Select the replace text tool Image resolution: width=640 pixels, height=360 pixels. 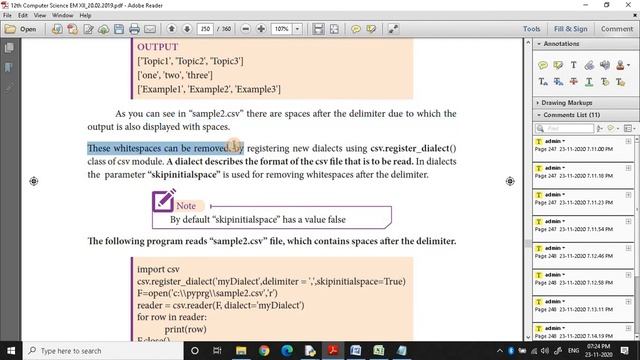click(558, 82)
